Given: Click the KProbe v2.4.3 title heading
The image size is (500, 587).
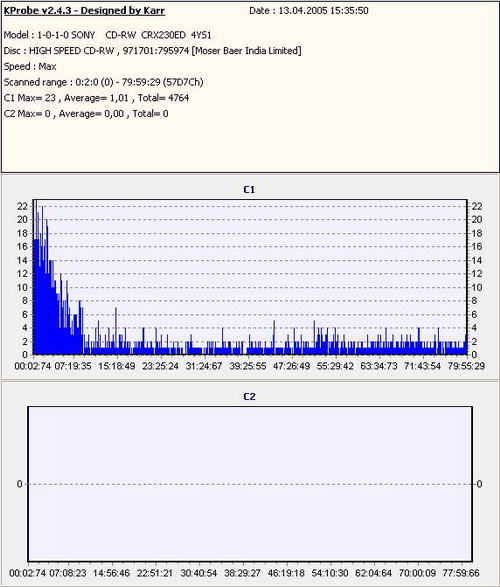Looking at the screenshot, I should (x=84, y=11).
